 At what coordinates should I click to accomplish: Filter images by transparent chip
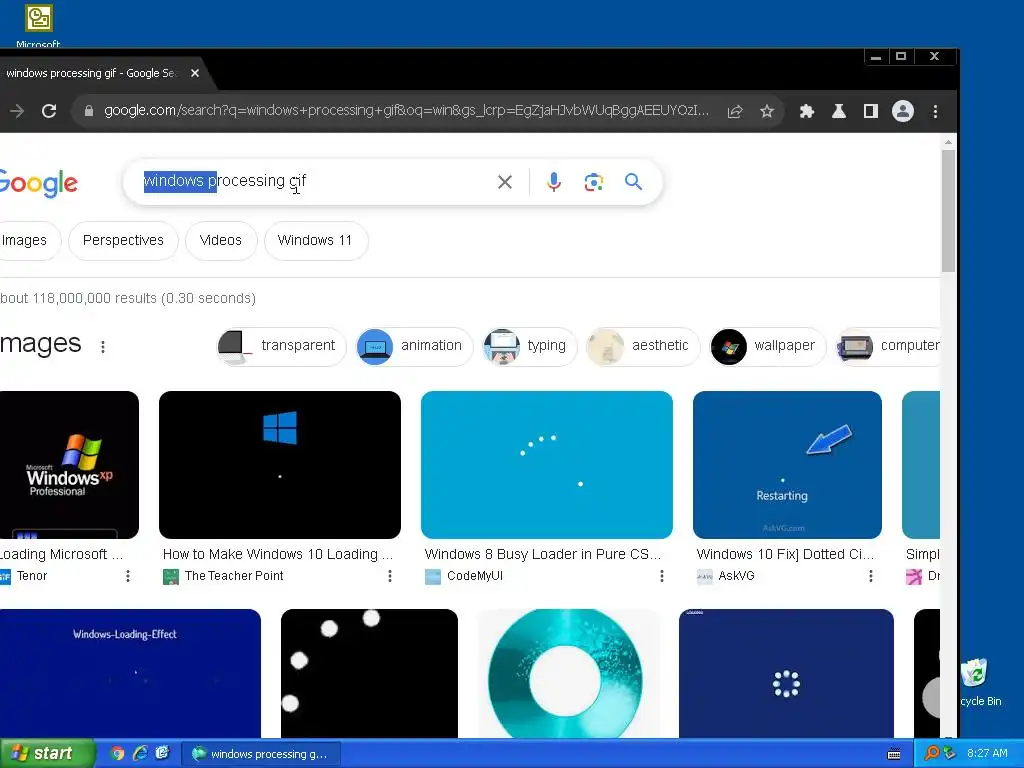click(281, 346)
